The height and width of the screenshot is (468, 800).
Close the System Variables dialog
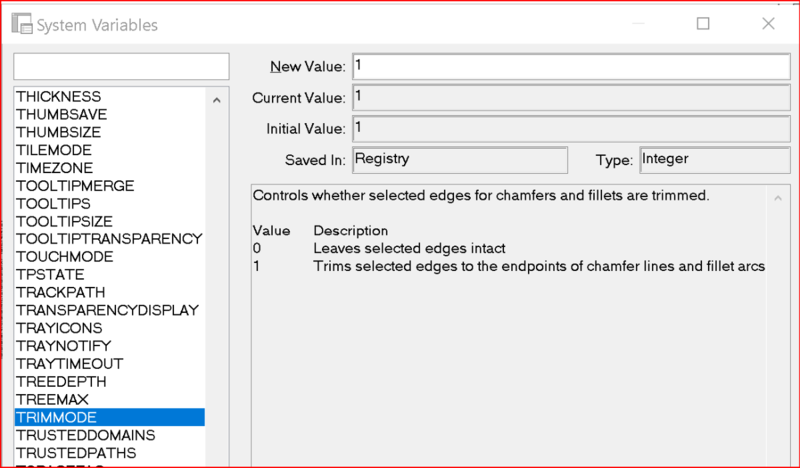pos(765,24)
